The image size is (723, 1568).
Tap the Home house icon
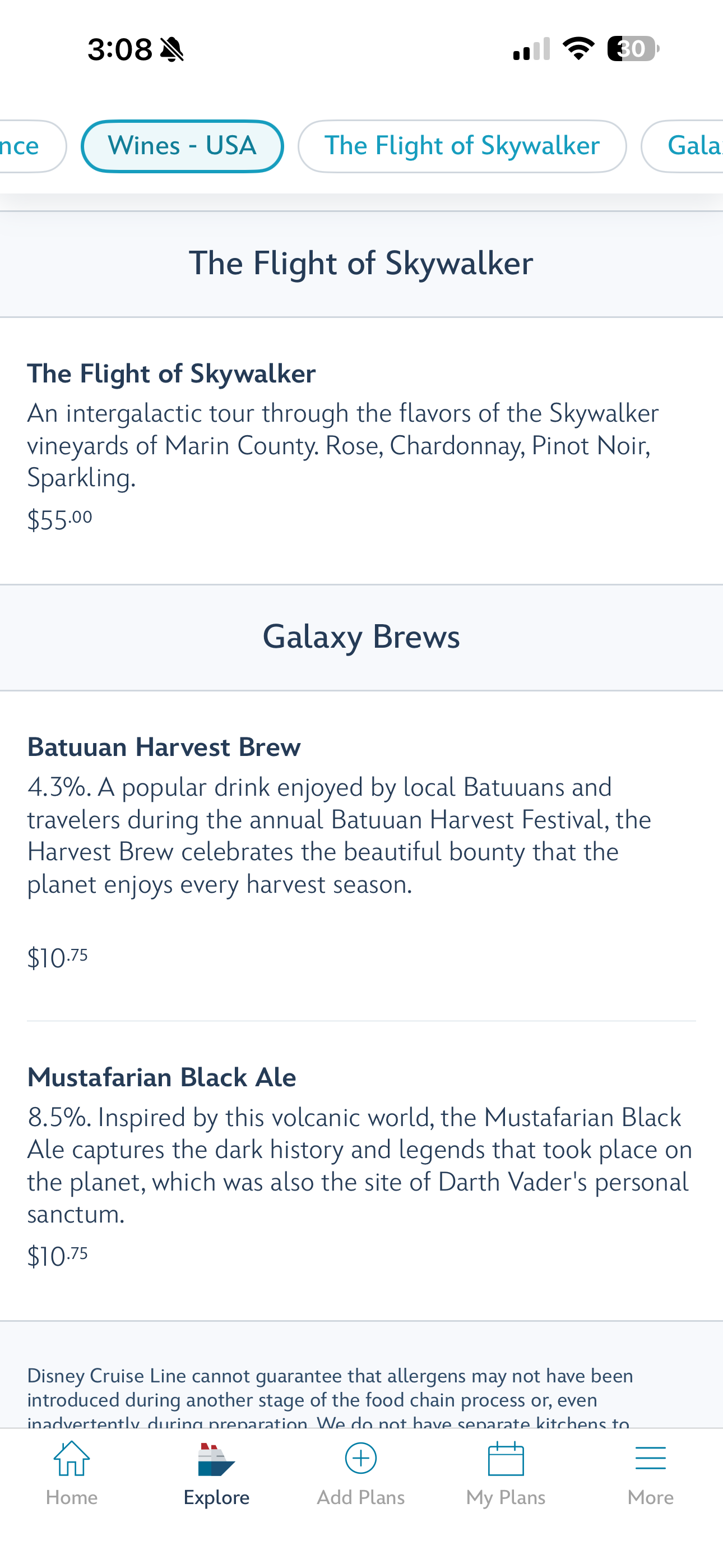(x=72, y=1459)
